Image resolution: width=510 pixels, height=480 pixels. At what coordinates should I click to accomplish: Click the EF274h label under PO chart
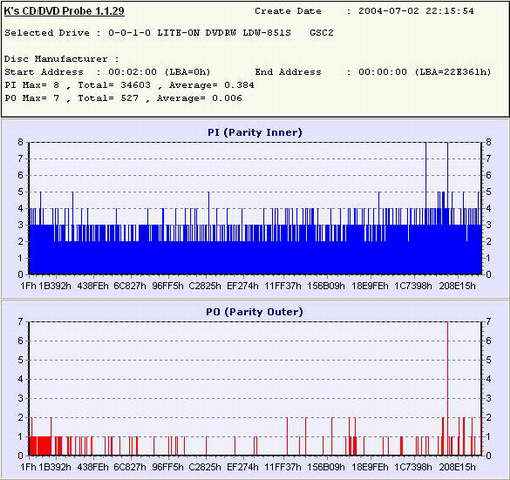coord(242,467)
